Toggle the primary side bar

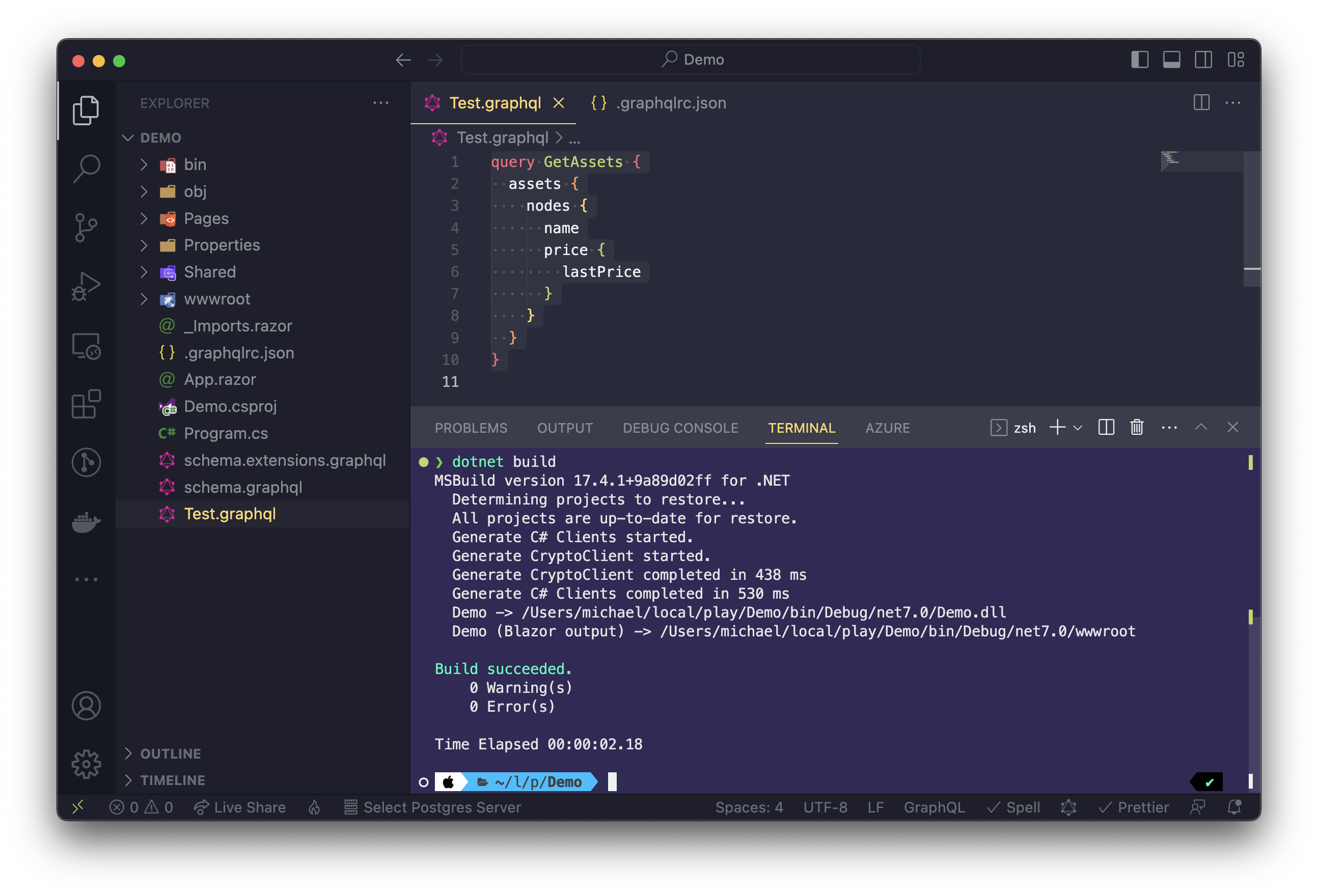click(1139, 60)
